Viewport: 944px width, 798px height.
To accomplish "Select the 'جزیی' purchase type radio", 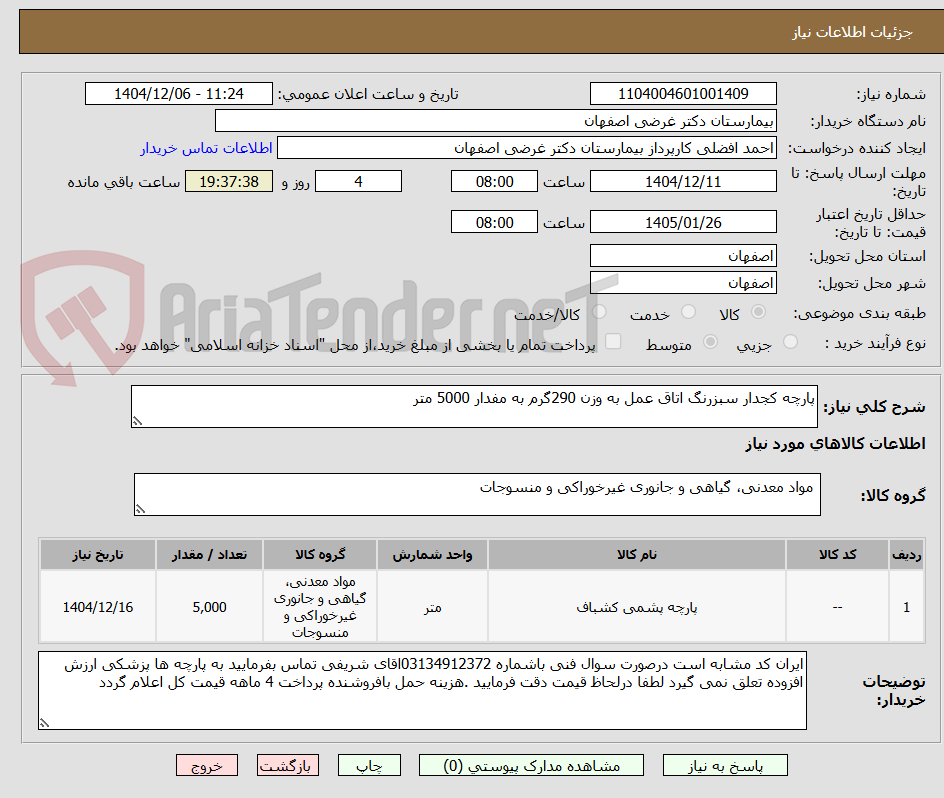I will 790,341.
